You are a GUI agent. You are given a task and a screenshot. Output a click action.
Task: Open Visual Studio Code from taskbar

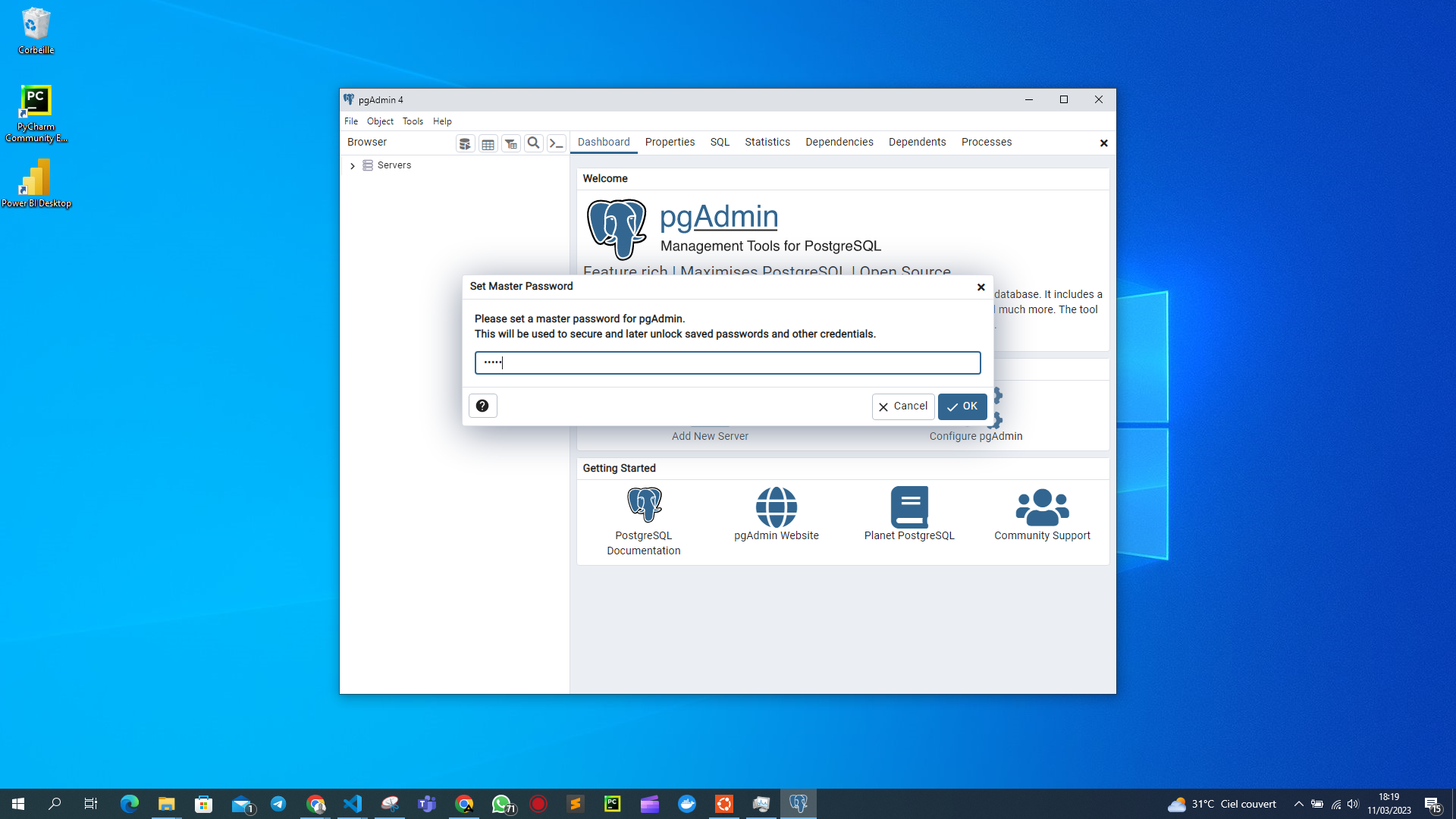click(x=353, y=804)
